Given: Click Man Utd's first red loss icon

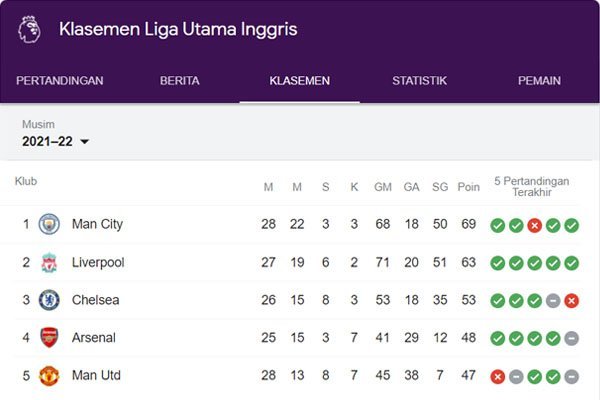Looking at the screenshot, I should [497, 377].
